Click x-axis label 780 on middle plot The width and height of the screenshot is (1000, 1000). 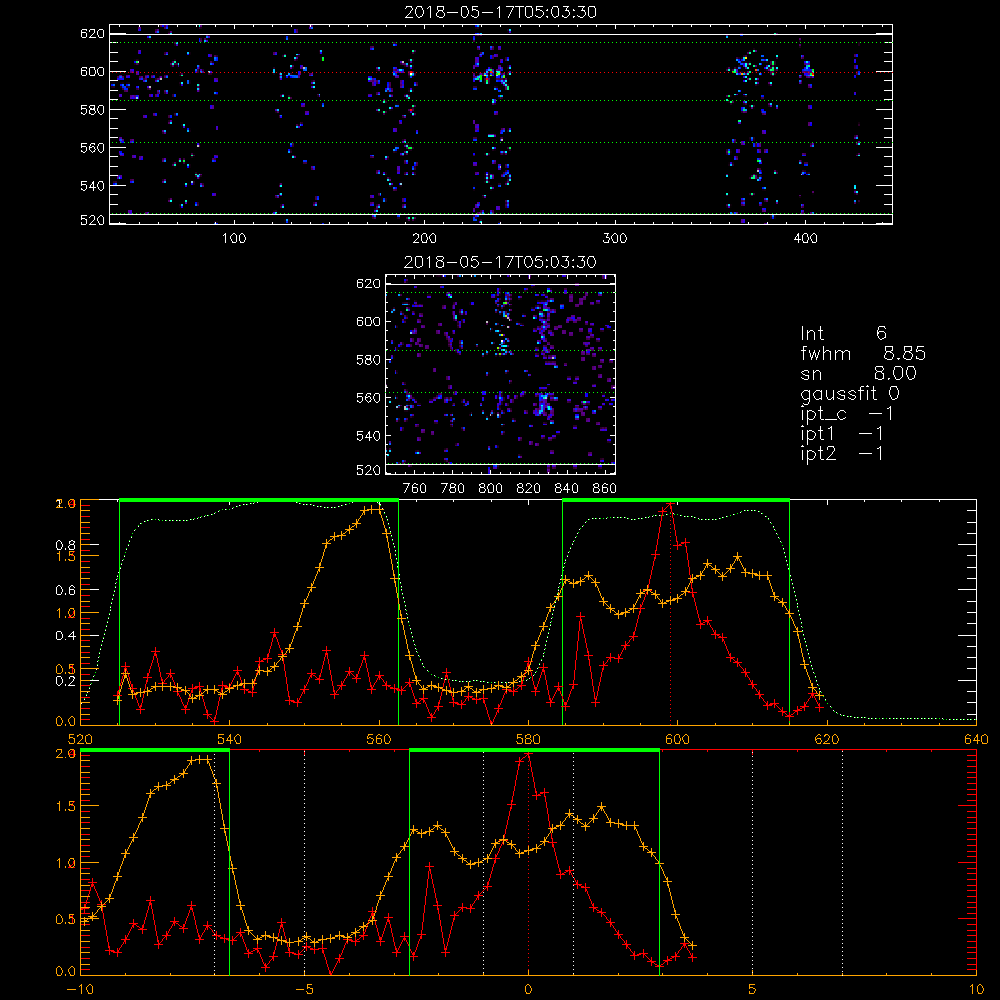(x=453, y=489)
